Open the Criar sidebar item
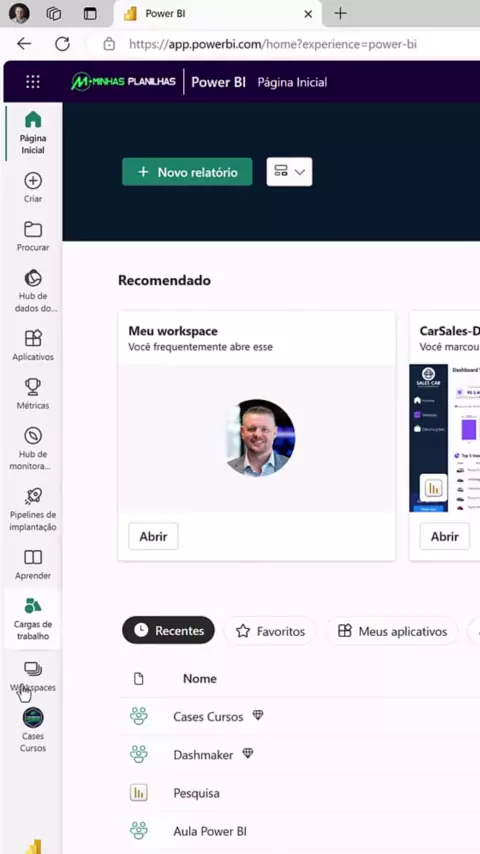Image resolution: width=480 pixels, height=854 pixels. click(33, 187)
